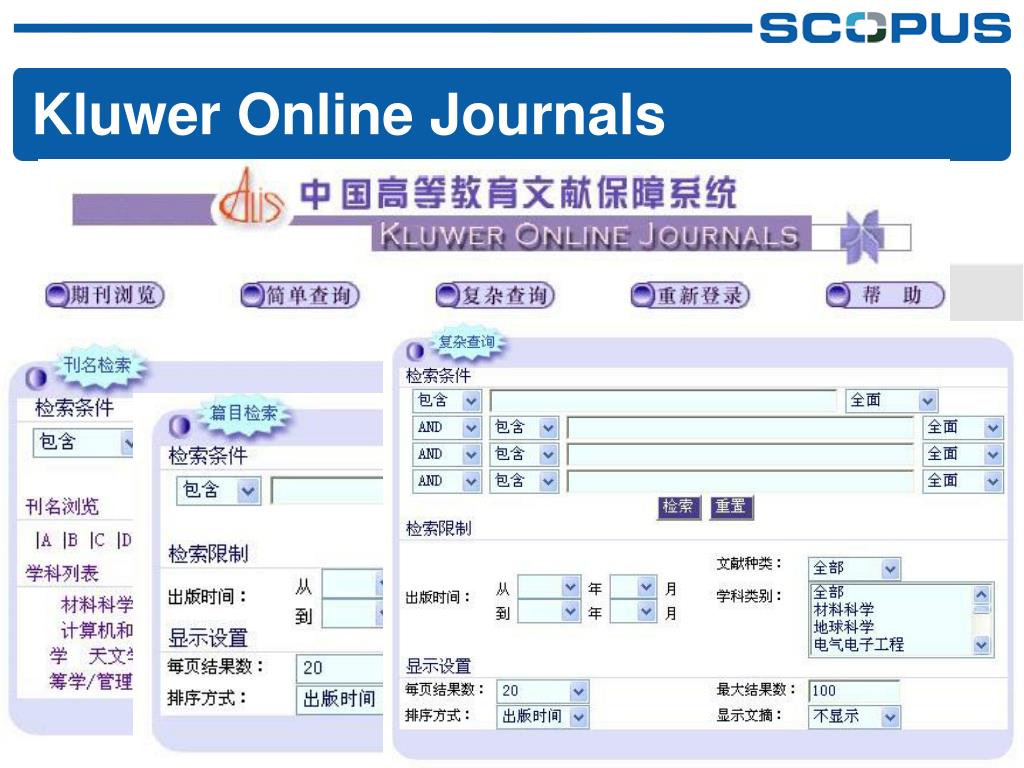
Task: Open the 从 year dropdown in 复杂查询
Action: click(x=549, y=587)
